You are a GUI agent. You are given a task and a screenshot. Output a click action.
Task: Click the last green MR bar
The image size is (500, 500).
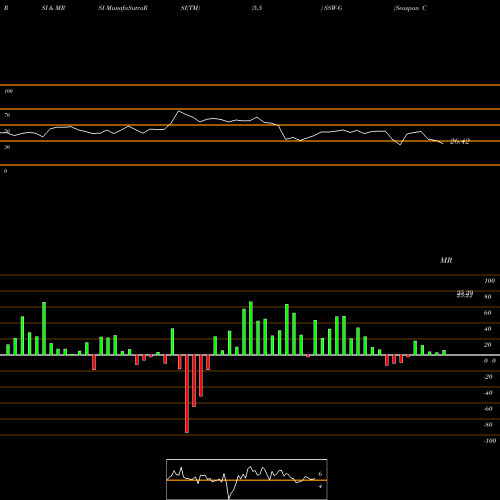(x=444, y=353)
